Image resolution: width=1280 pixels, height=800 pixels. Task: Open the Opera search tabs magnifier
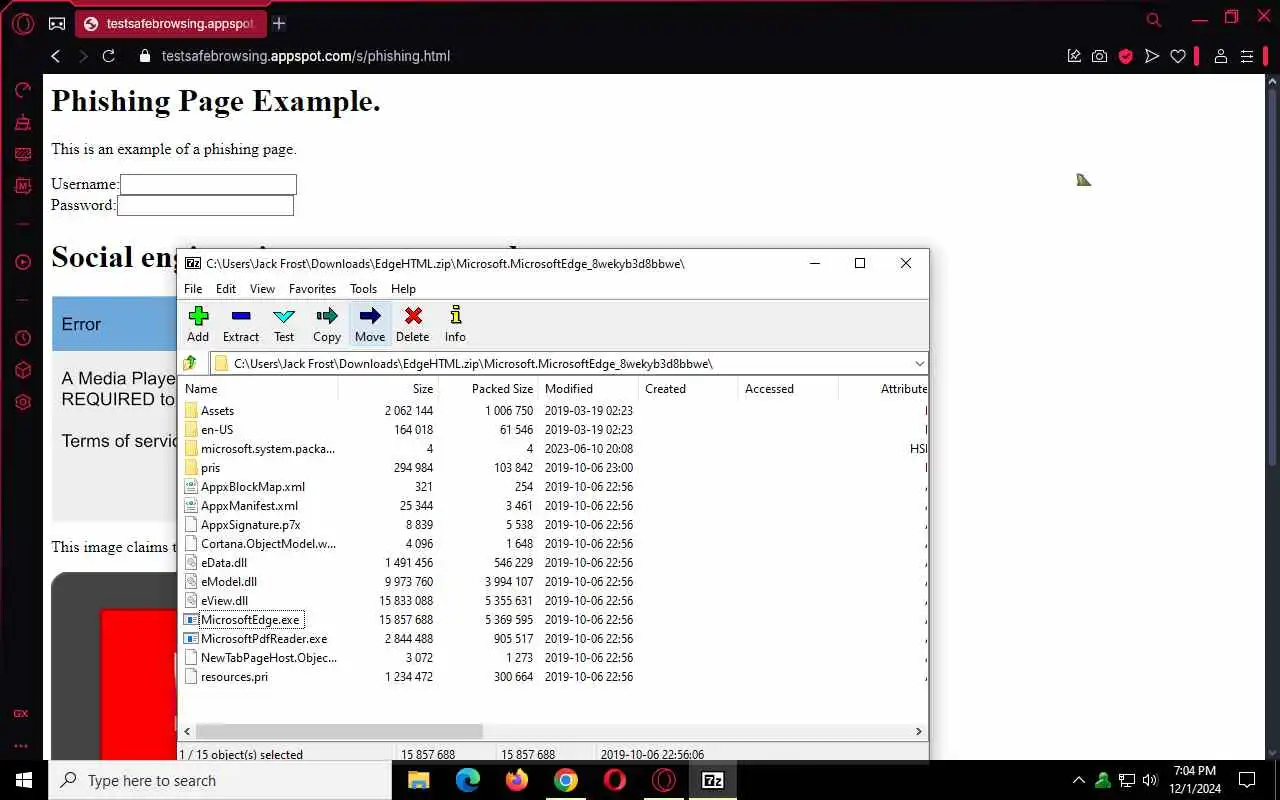[x=1154, y=19]
